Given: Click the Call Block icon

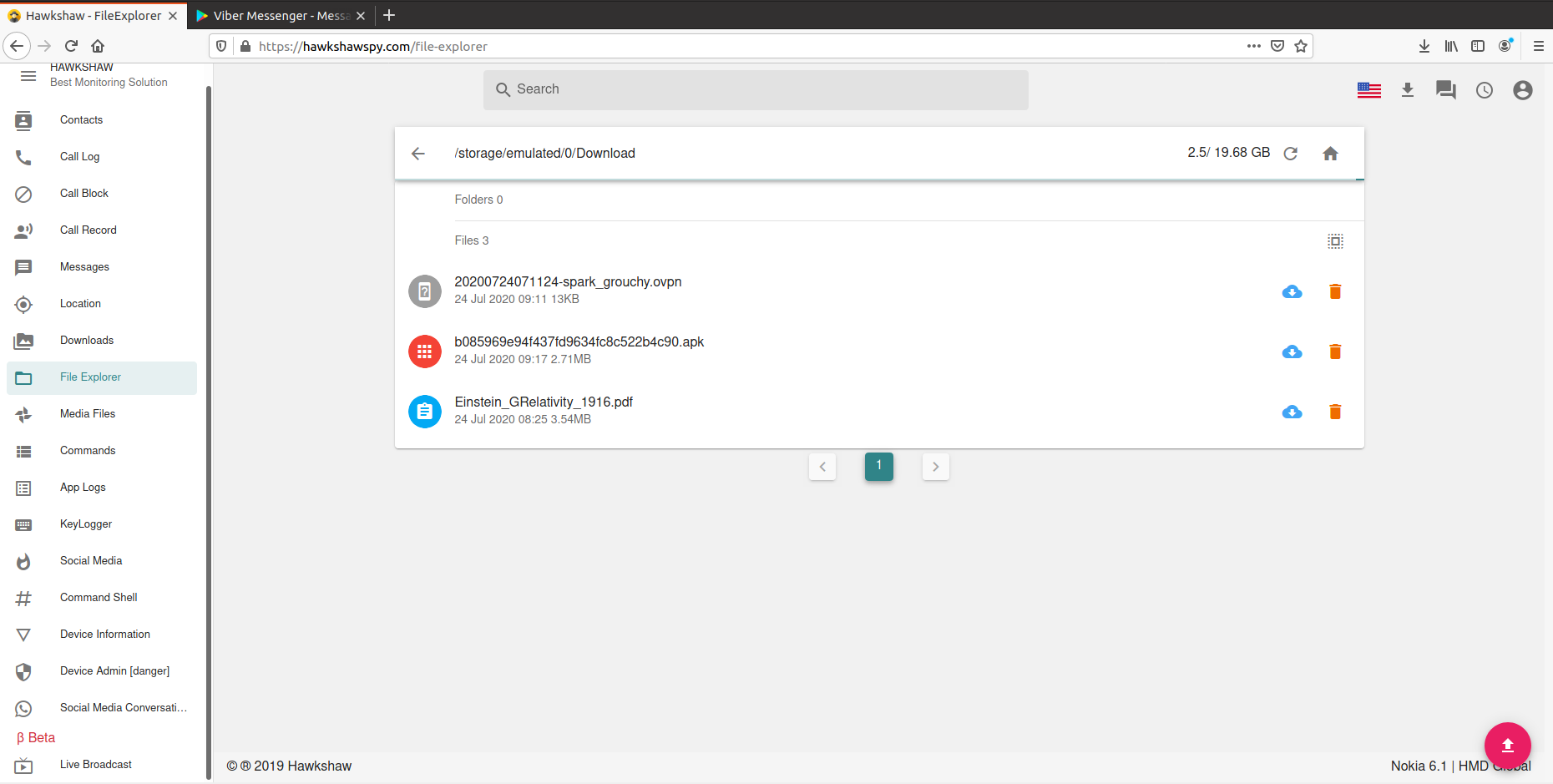Looking at the screenshot, I should [x=23, y=194].
